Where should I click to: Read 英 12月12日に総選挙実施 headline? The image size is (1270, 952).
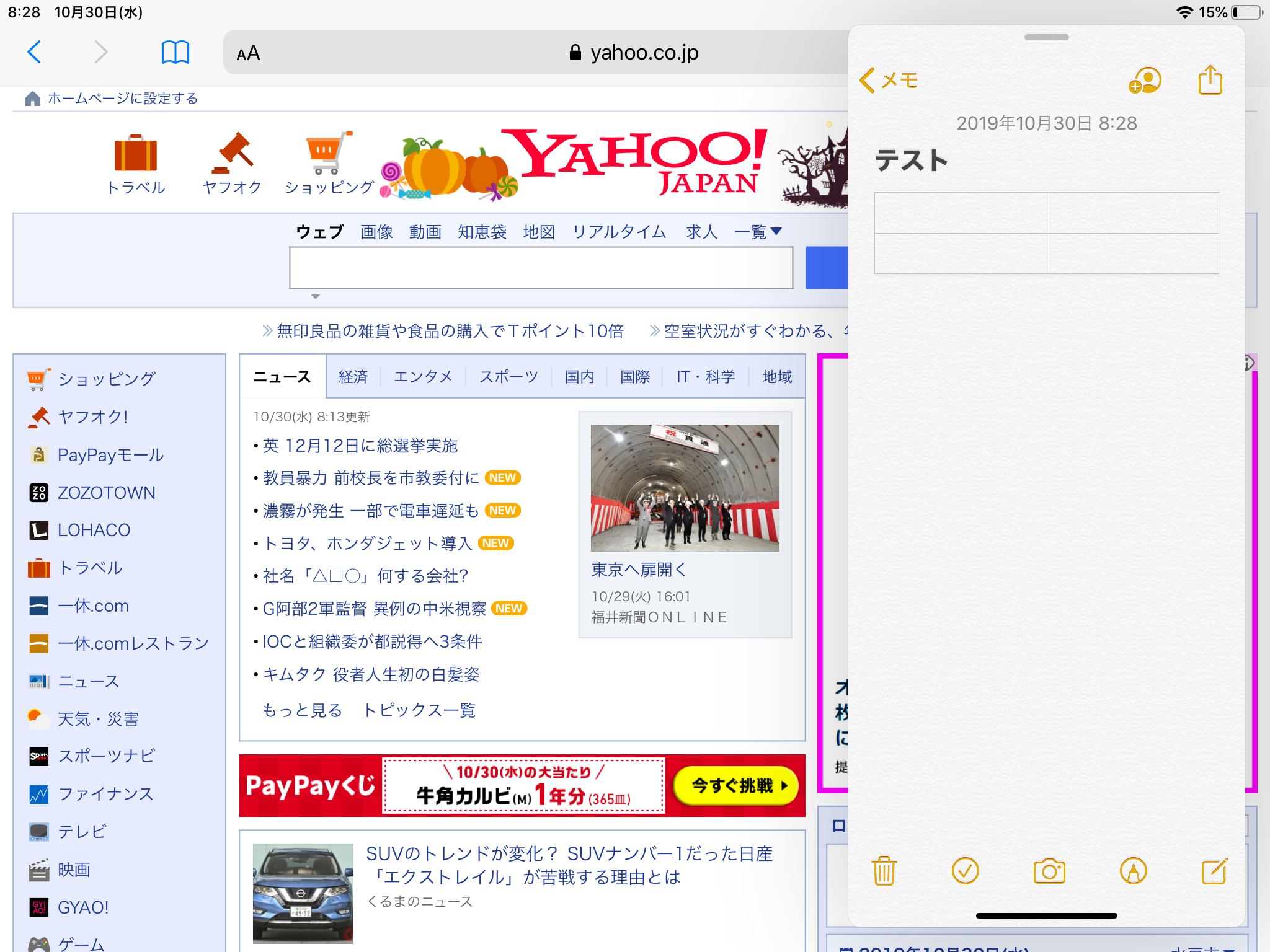[x=360, y=446]
